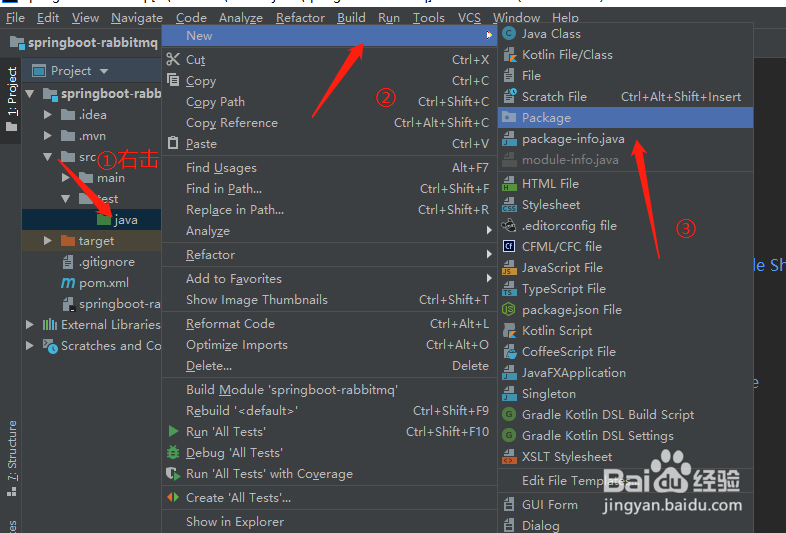Expand the main folder
The height and width of the screenshot is (533, 786).
pos(66,177)
